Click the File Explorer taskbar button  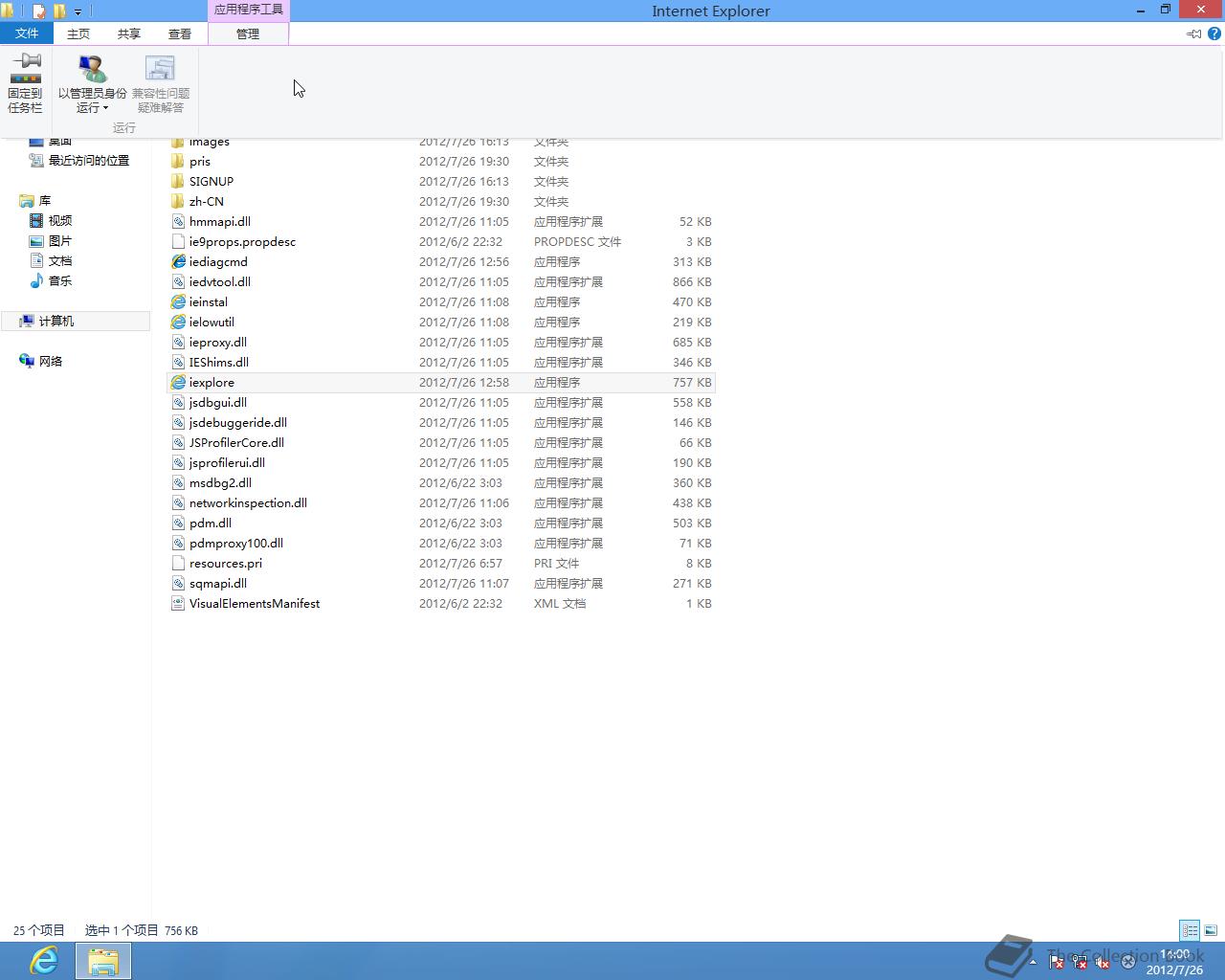click(x=102, y=961)
